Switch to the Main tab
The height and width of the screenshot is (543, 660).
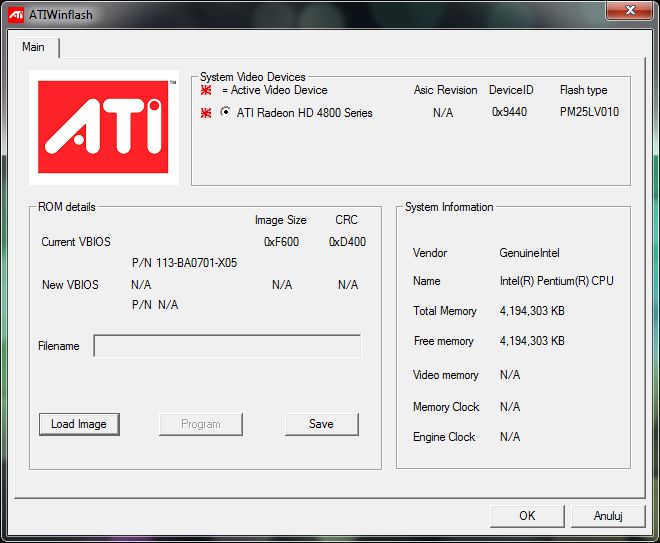click(33, 47)
